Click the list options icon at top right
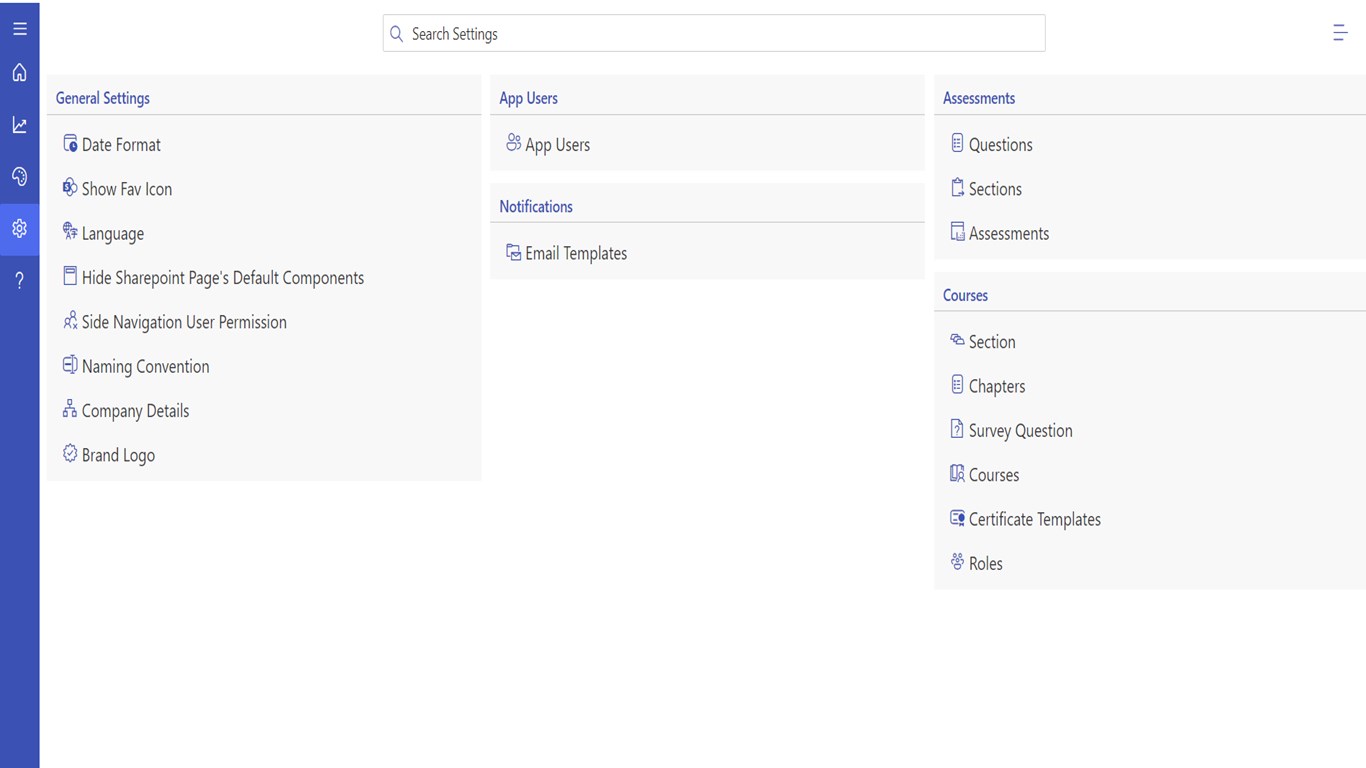 pos(1340,33)
